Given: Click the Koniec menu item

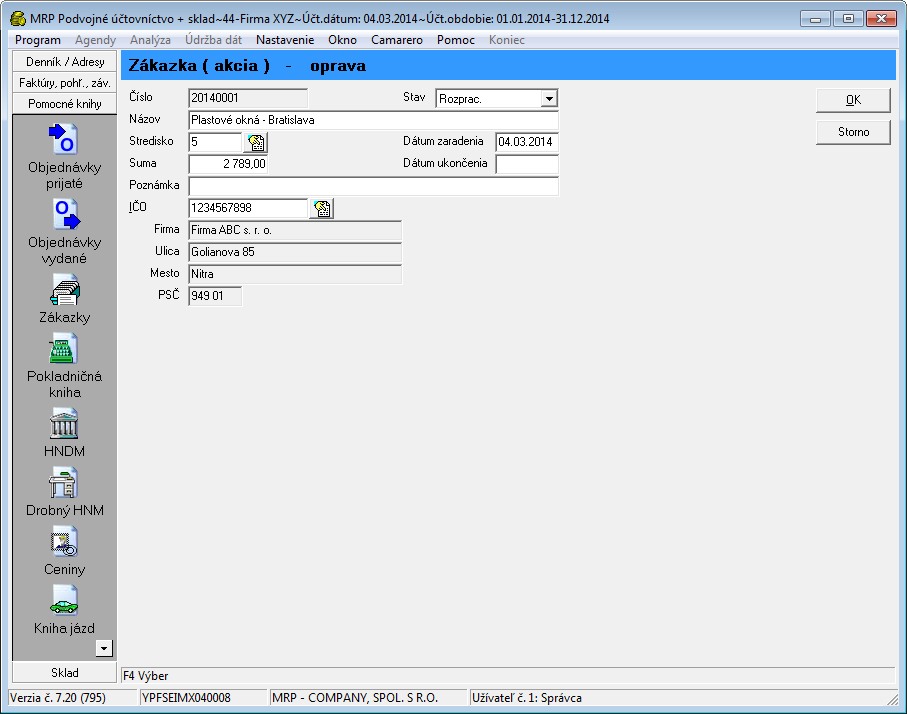Looking at the screenshot, I should 507,40.
